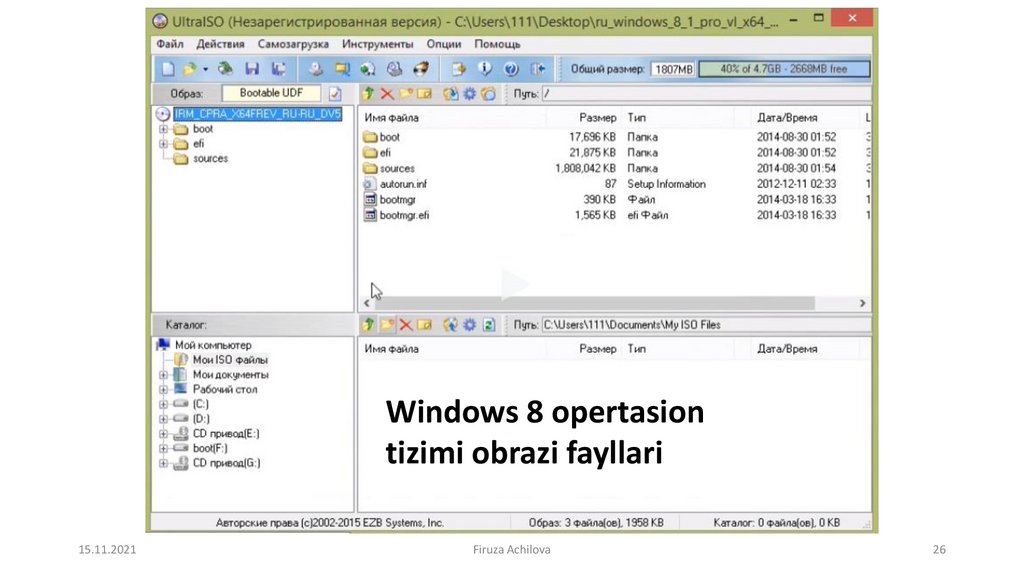Select the efi folder row sized 21,875 KB

615,152
